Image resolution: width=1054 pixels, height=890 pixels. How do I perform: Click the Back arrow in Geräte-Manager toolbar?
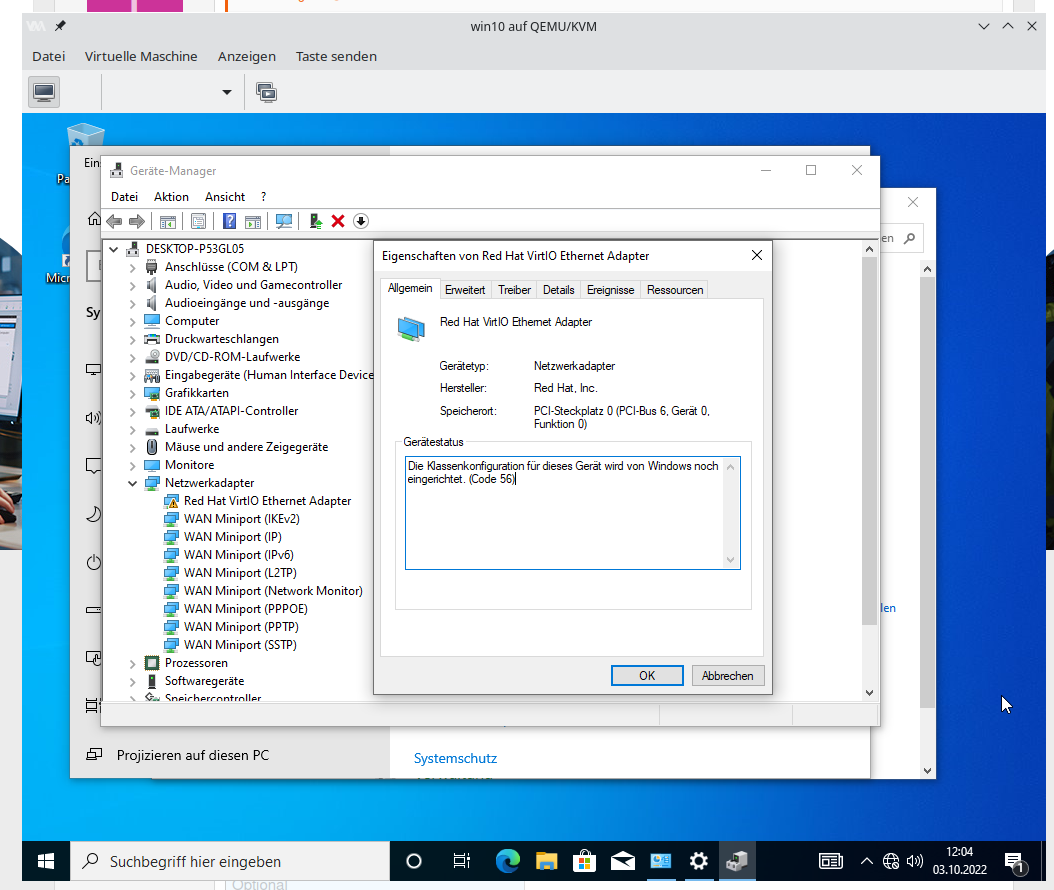click(114, 221)
